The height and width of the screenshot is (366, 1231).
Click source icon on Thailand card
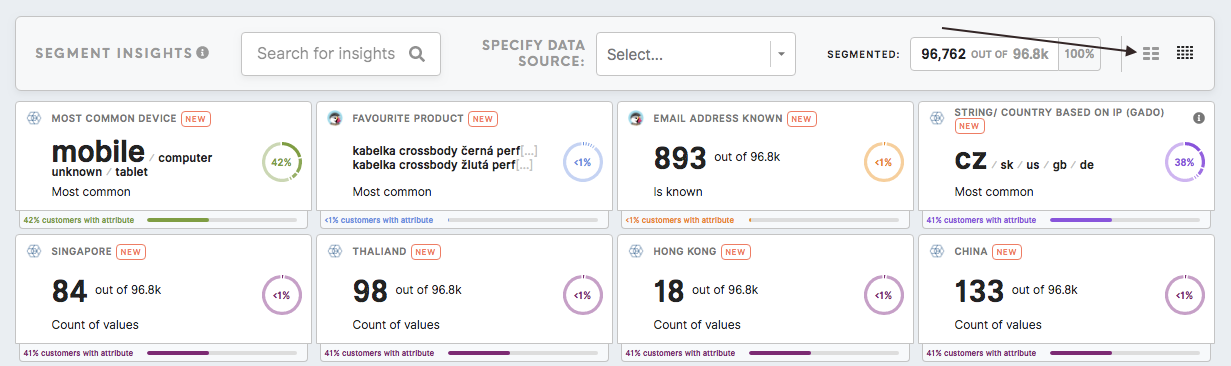pyautogui.click(x=335, y=252)
